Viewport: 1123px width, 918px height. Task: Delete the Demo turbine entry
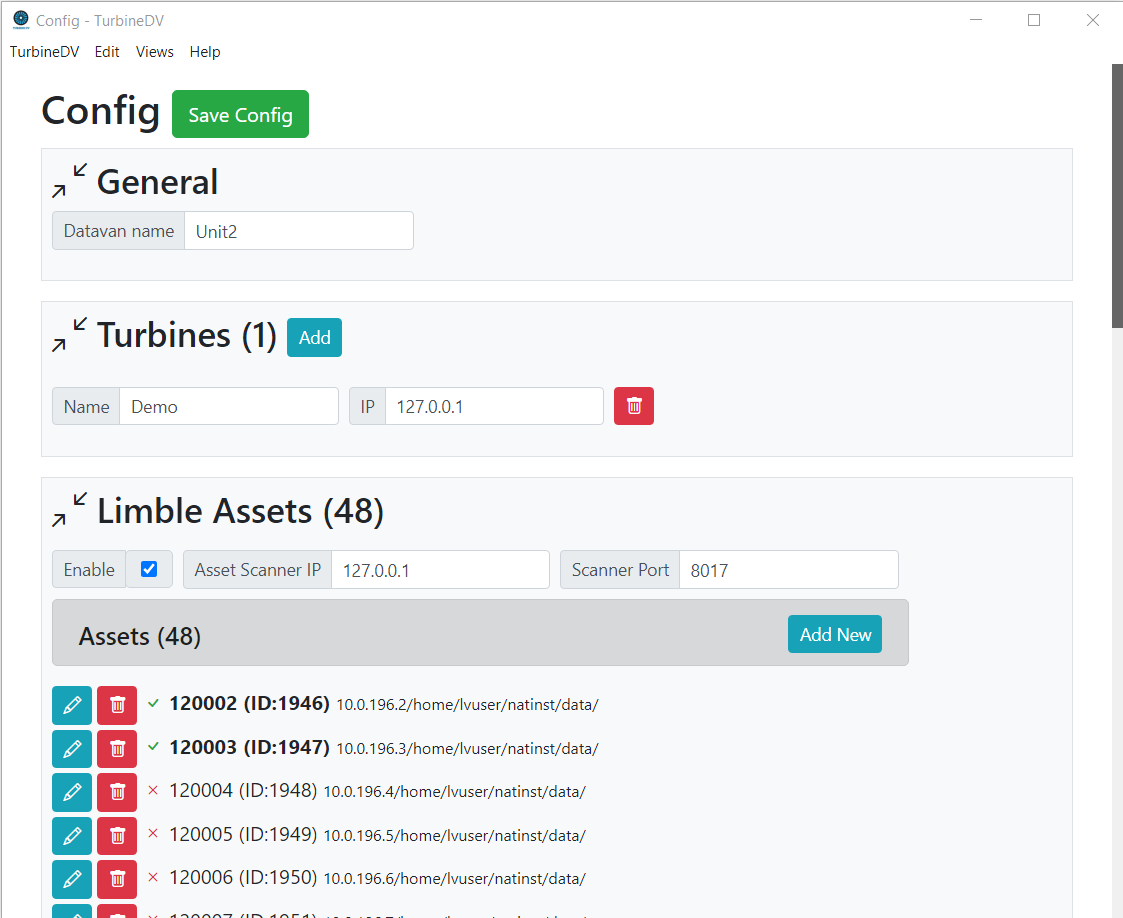pyautogui.click(x=634, y=406)
